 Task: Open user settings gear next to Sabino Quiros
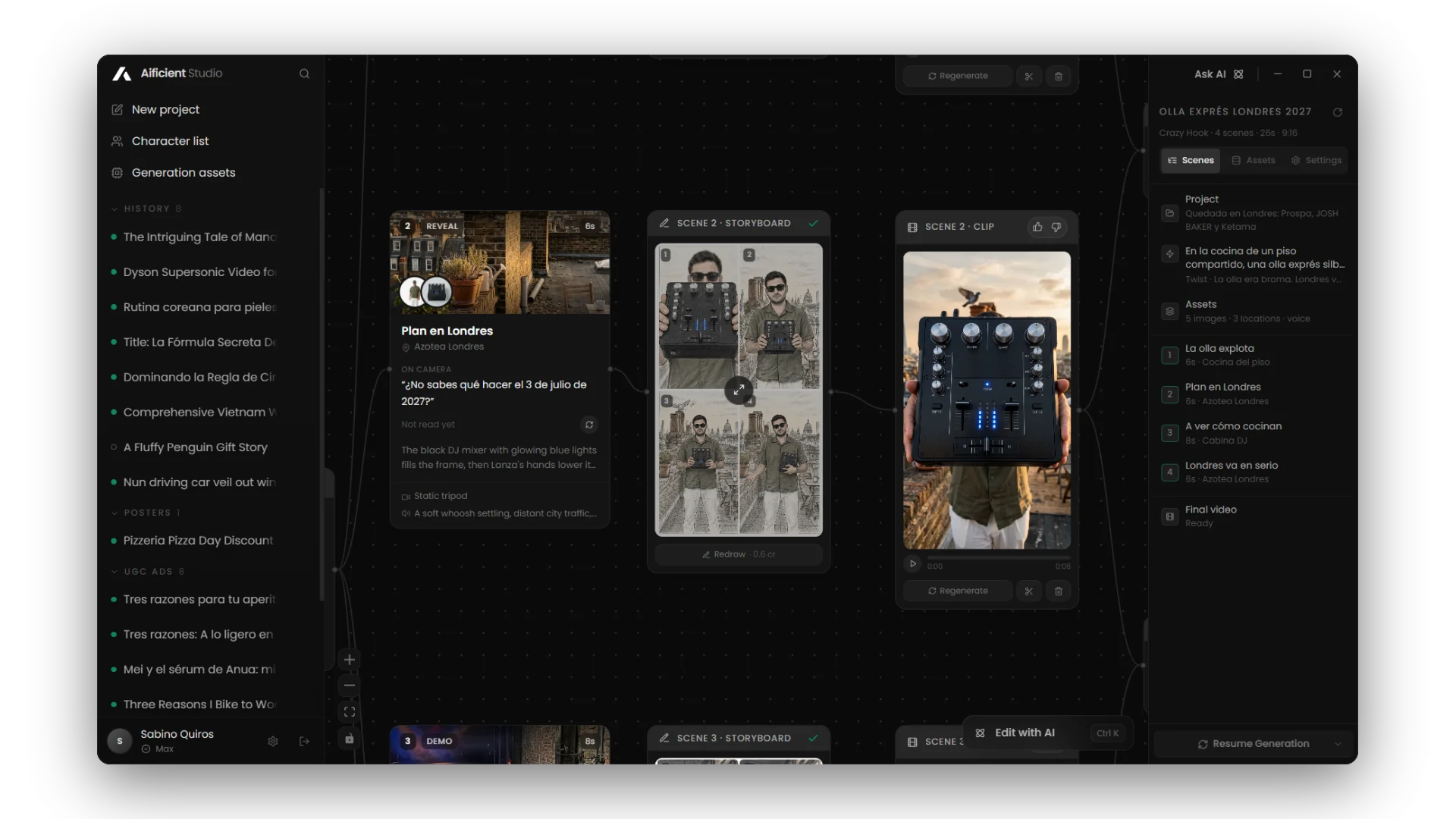coord(273,741)
